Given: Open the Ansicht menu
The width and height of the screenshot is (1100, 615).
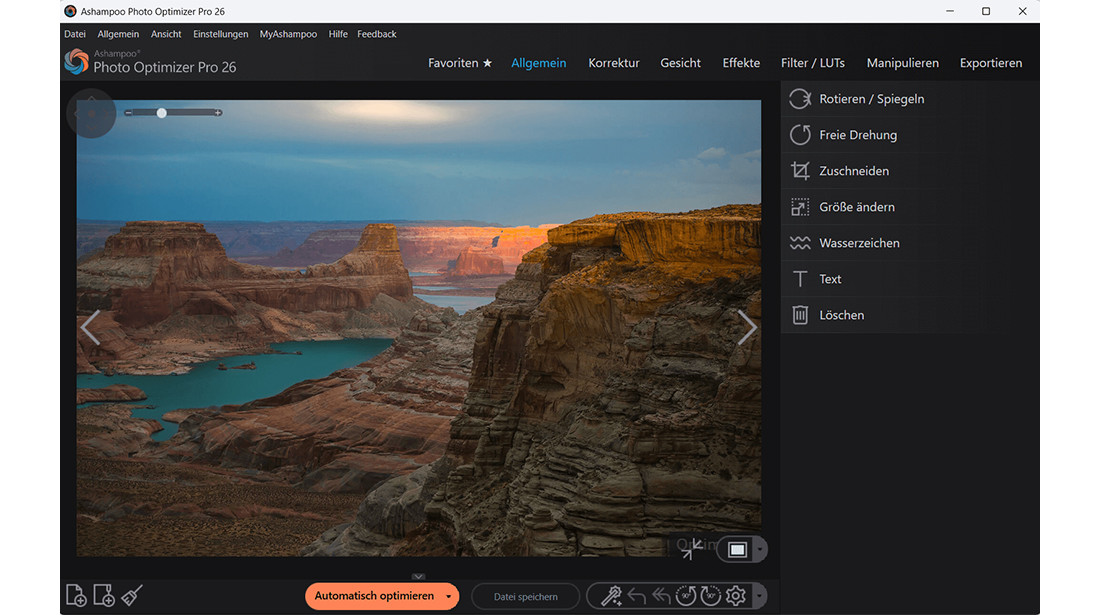Looking at the screenshot, I should coord(166,34).
